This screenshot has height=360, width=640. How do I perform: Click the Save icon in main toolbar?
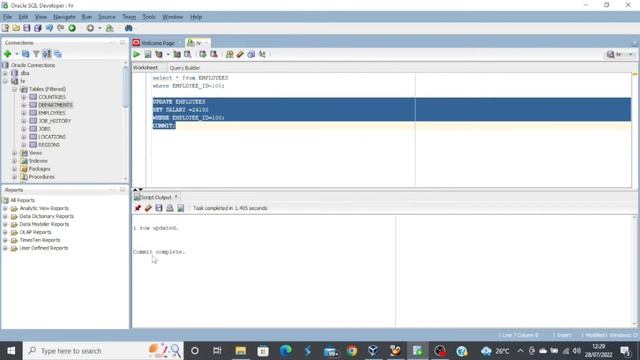[27, 28]
